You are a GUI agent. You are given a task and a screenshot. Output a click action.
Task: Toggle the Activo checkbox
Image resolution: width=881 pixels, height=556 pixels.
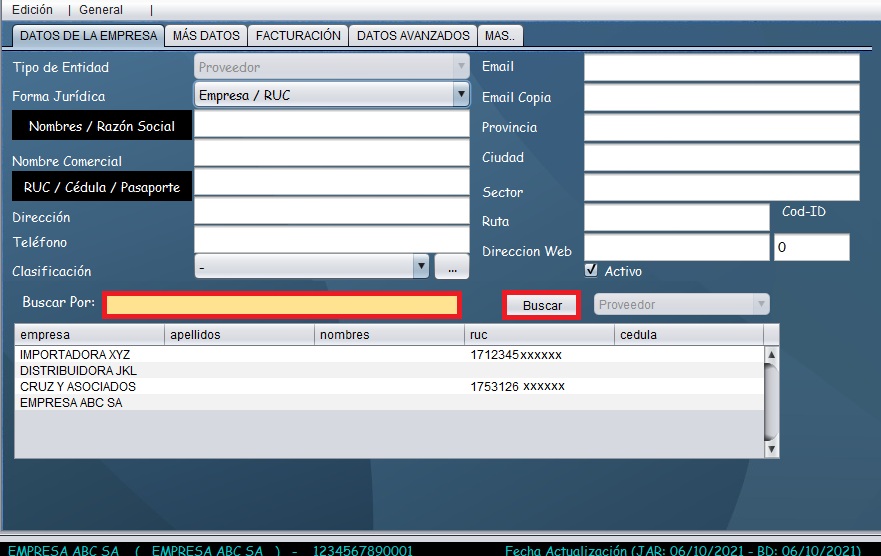(x=591, y=270)
